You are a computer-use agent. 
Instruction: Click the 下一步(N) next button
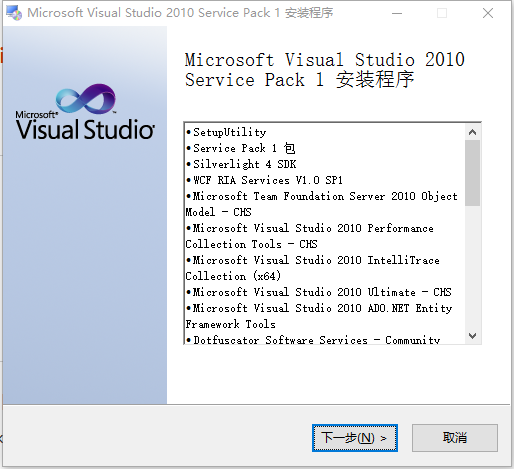coord(355,438)
